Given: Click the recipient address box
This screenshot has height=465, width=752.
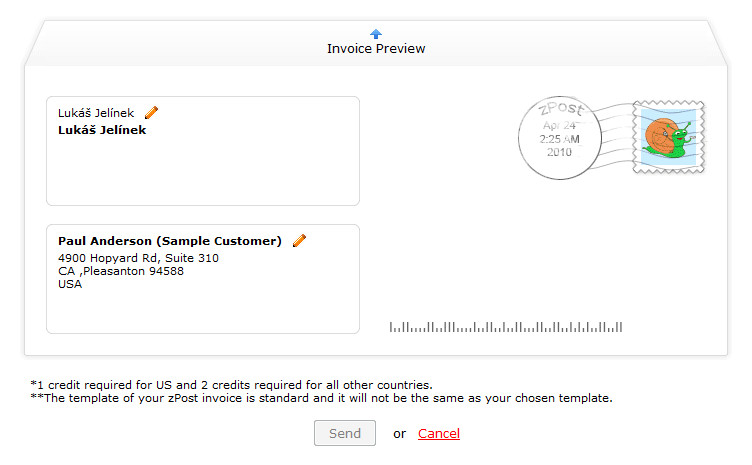Looking at the screenshot, I should (203, 279).
